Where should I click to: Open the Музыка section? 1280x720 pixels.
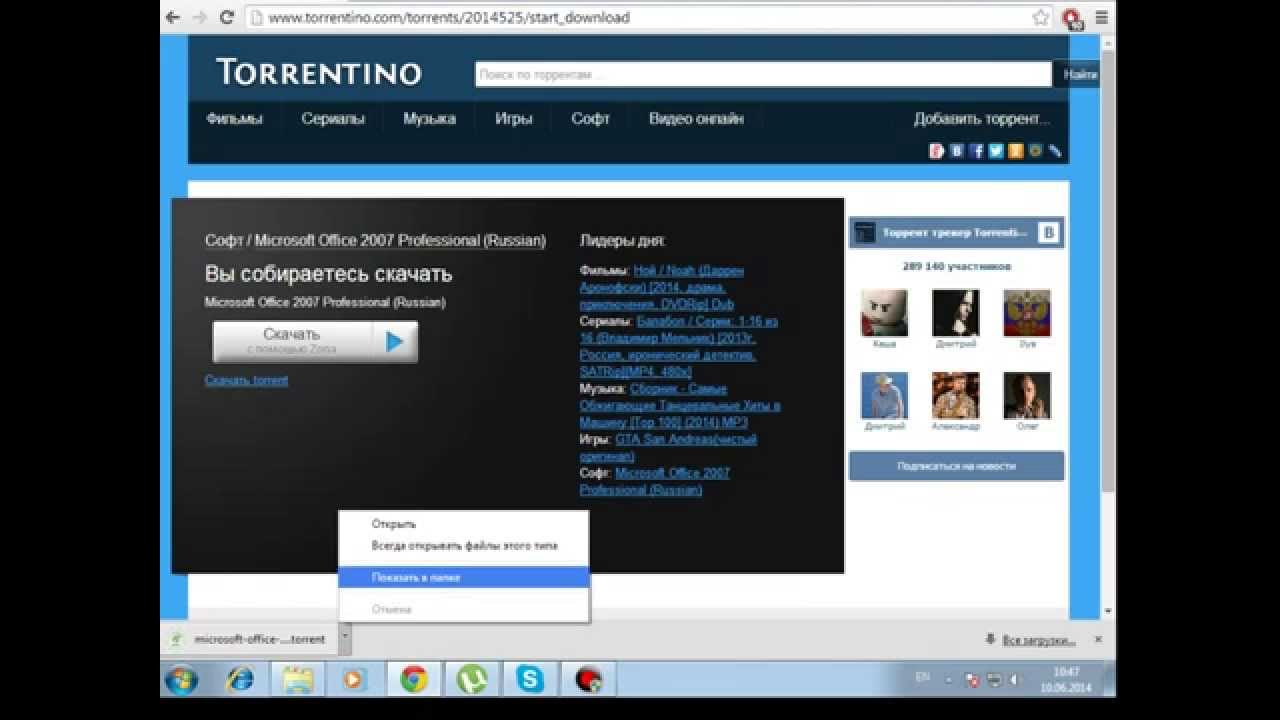[429, 118]
